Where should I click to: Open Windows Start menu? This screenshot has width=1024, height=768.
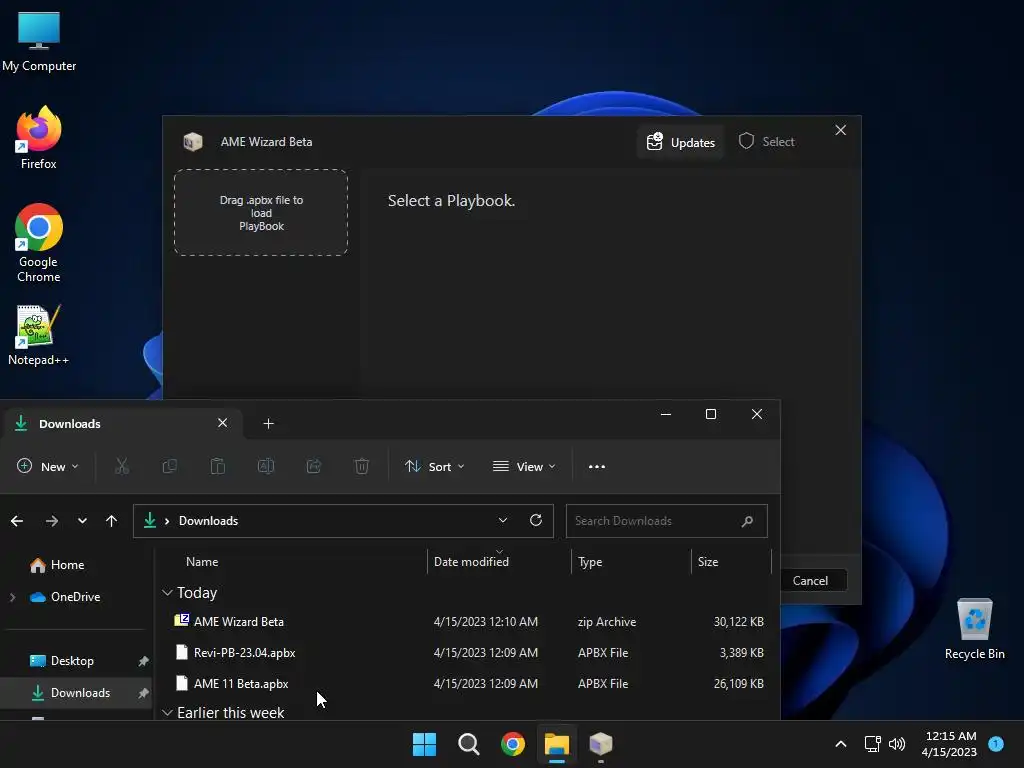(x=424, y=744)
